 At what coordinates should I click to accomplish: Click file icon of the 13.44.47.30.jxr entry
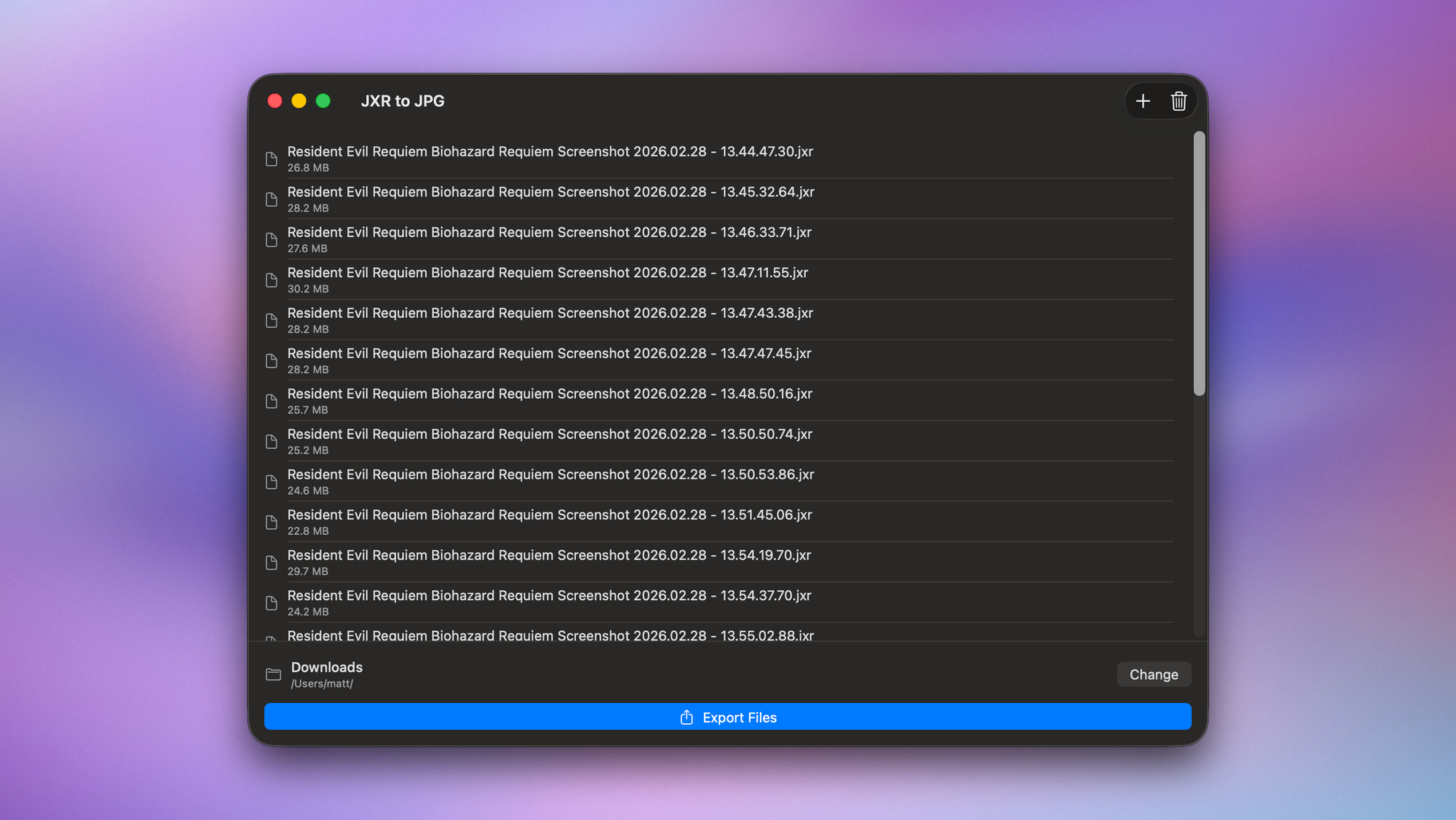pos(272,159)
